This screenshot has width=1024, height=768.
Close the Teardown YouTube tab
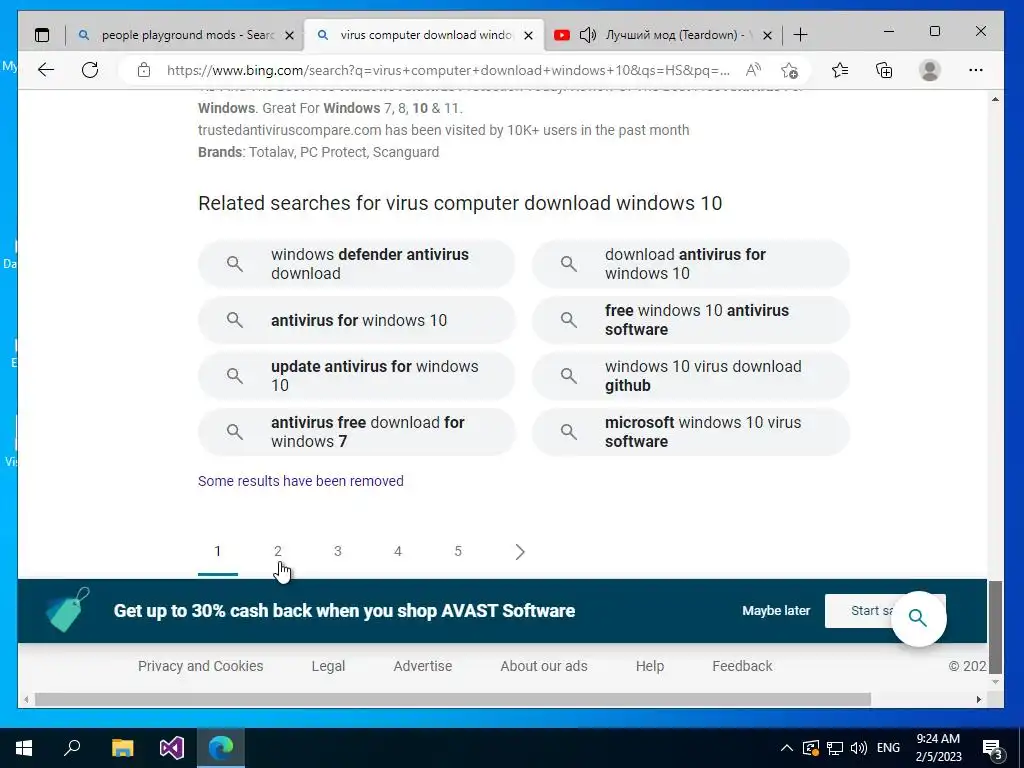(x=767, y=35)
